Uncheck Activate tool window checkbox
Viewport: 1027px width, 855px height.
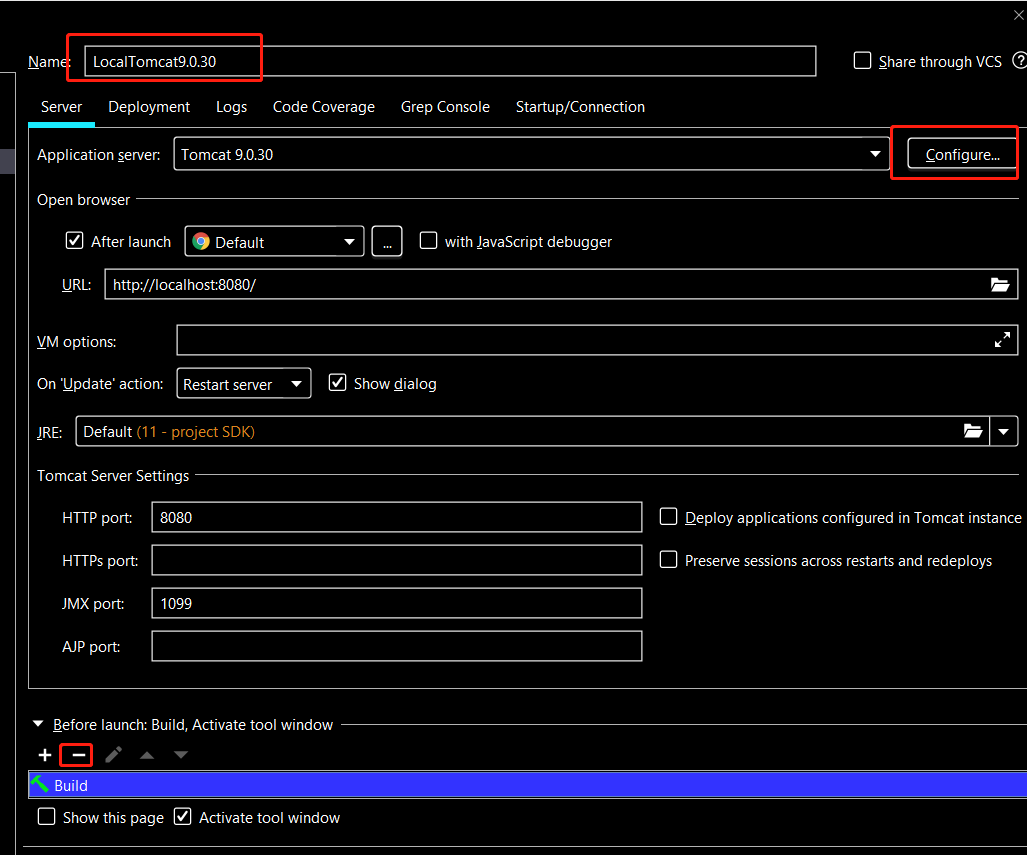pos(183,817)
